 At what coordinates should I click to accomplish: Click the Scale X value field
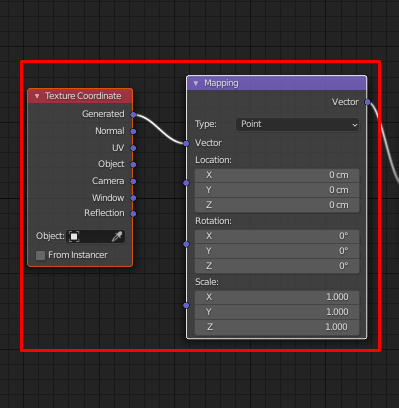click(x=277, y=297)
